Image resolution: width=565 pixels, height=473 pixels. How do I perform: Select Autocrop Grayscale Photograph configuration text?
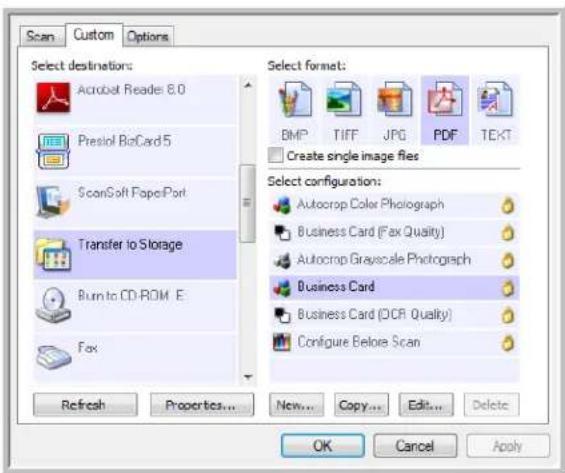click(x=384, y=259)
